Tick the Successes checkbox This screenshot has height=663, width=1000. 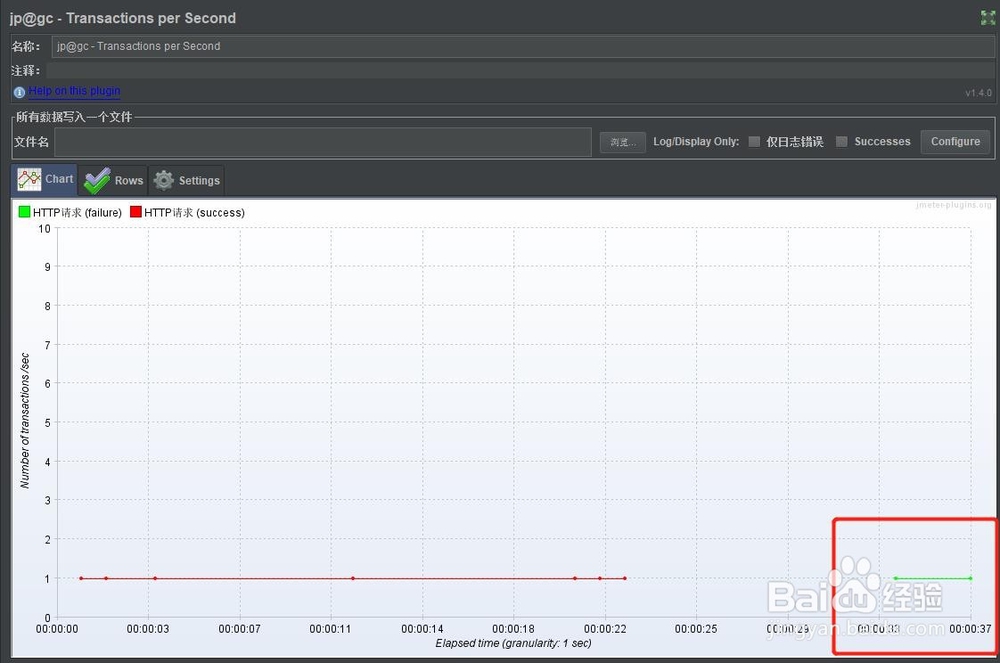click(x=842, y=142)
